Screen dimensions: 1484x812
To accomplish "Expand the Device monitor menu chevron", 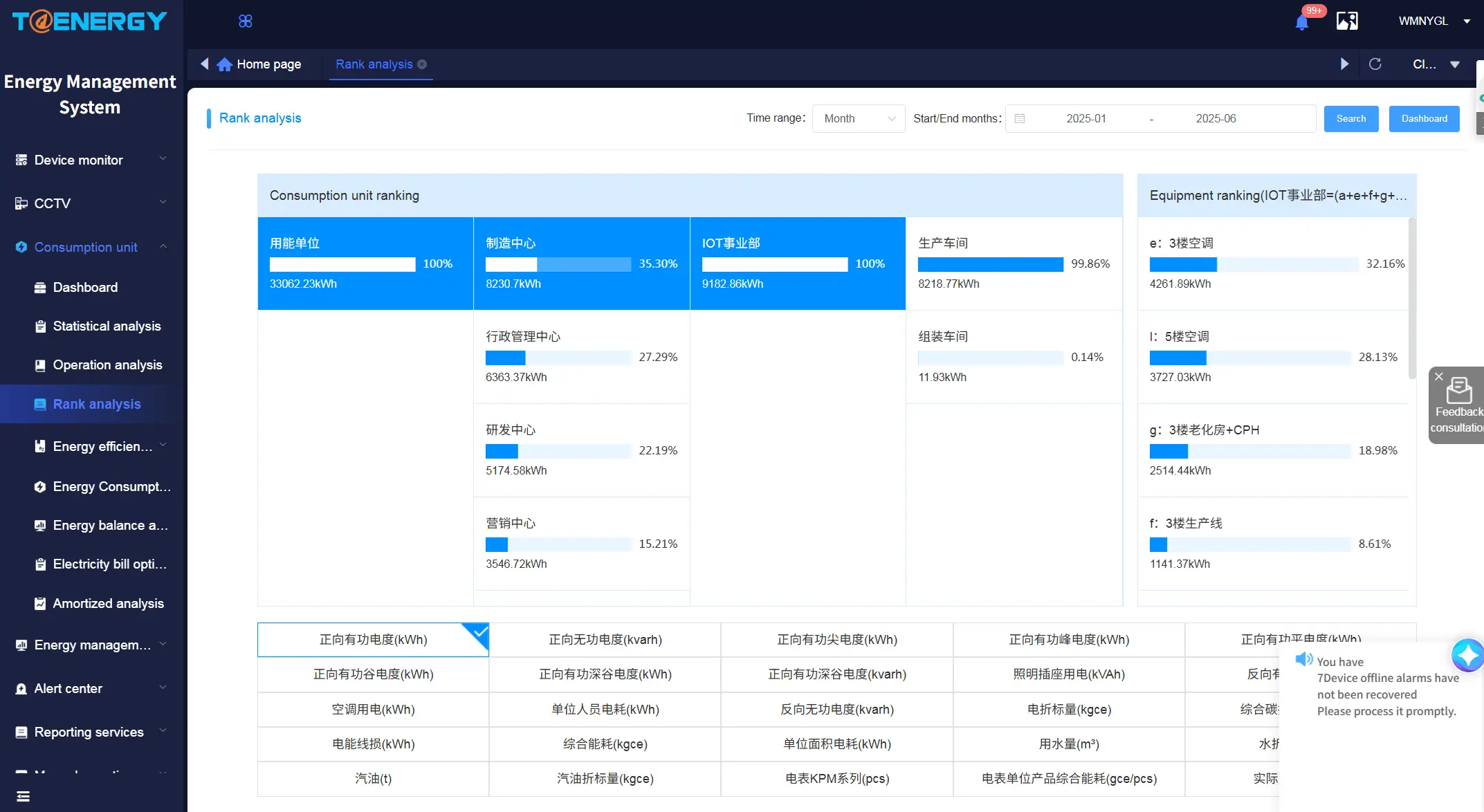I will [163, 159].
